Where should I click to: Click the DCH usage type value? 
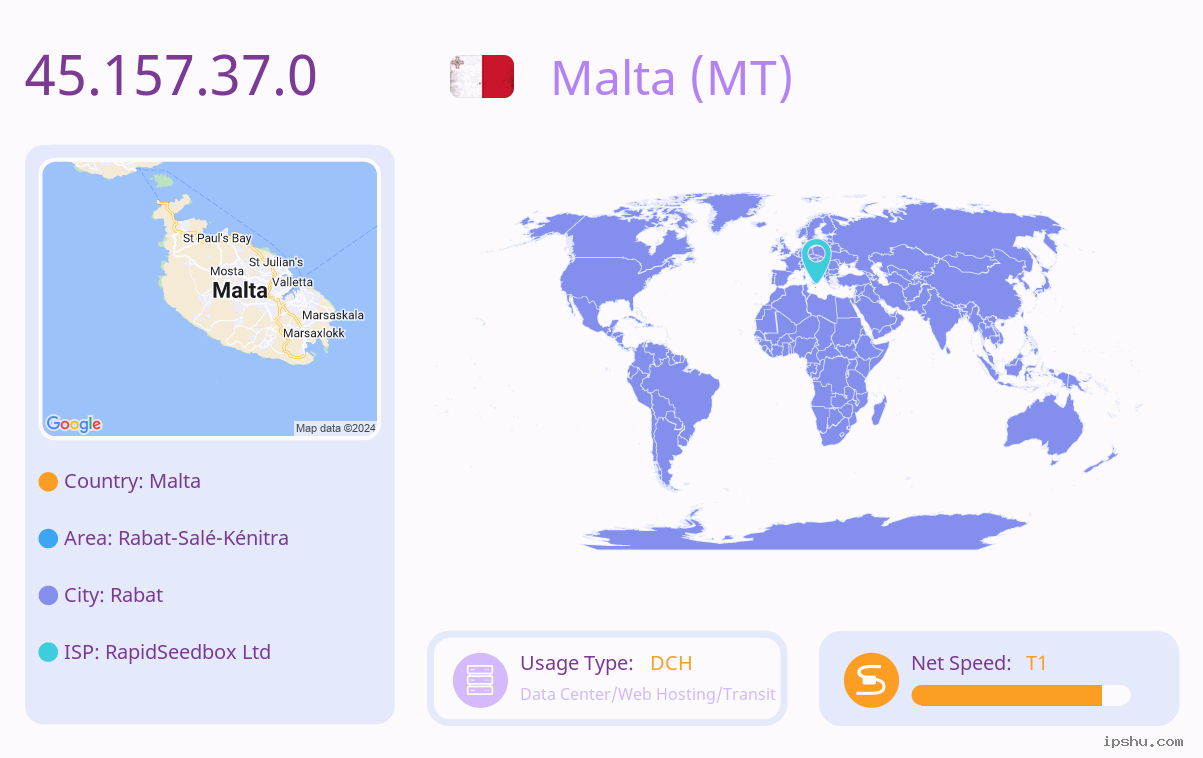[671, 663]
